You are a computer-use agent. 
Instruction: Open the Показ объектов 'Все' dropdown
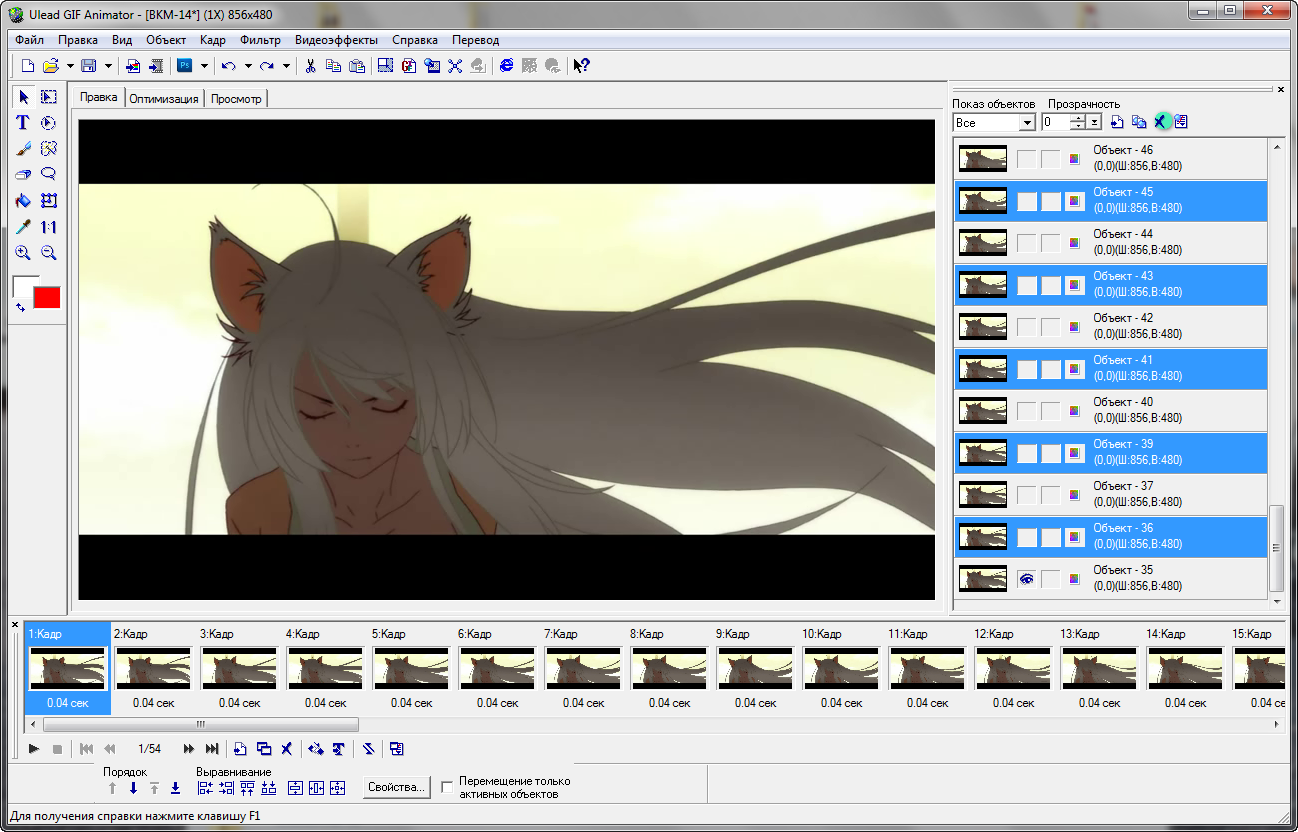click(x=1027, y=122)
